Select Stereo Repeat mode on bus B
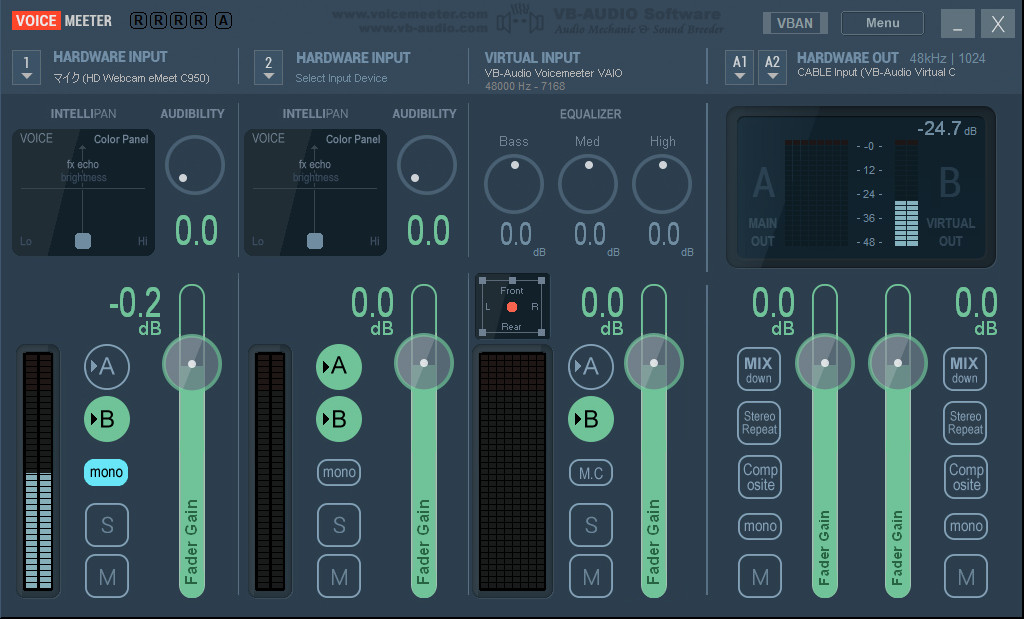This screenshot has height=619, width=1024. (965, 423)
